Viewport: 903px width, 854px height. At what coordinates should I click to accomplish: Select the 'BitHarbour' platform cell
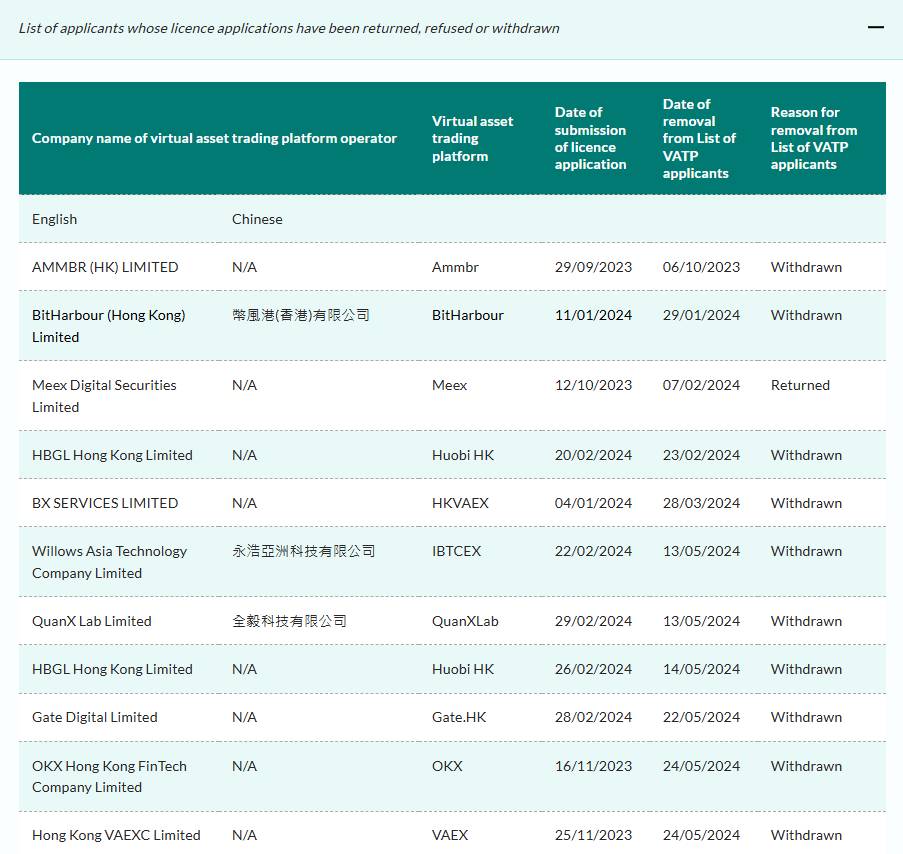coord(468,315)
